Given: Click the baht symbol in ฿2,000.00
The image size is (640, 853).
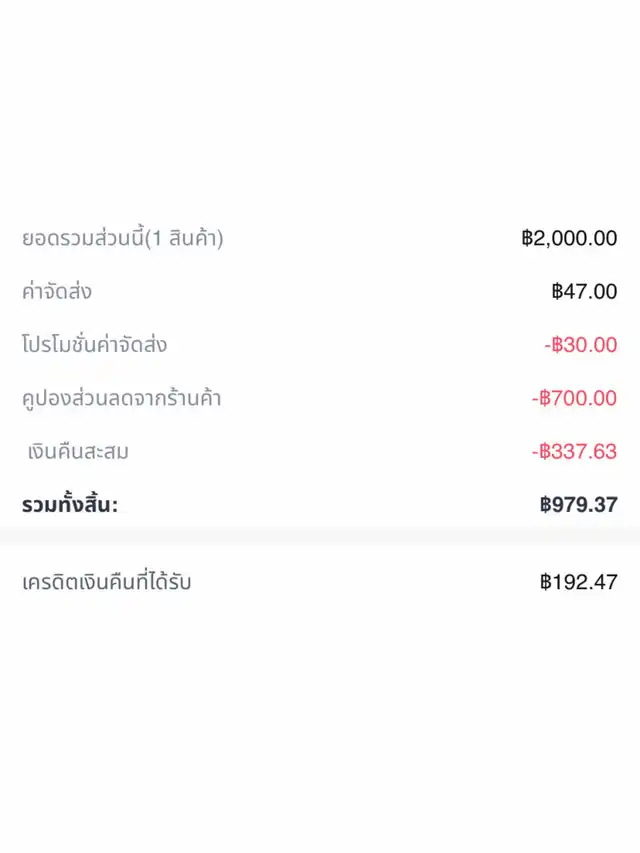Looking at the screenshot, I should 528,239.
